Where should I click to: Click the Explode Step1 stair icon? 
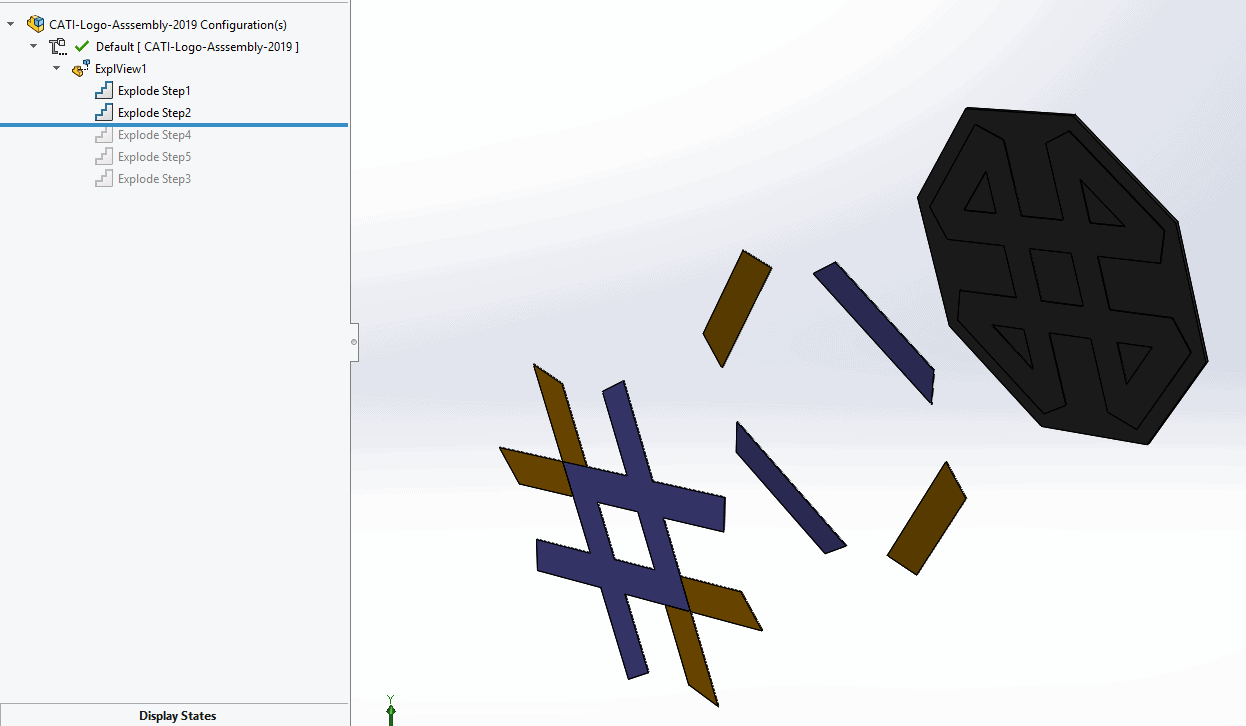pos(104,90)
